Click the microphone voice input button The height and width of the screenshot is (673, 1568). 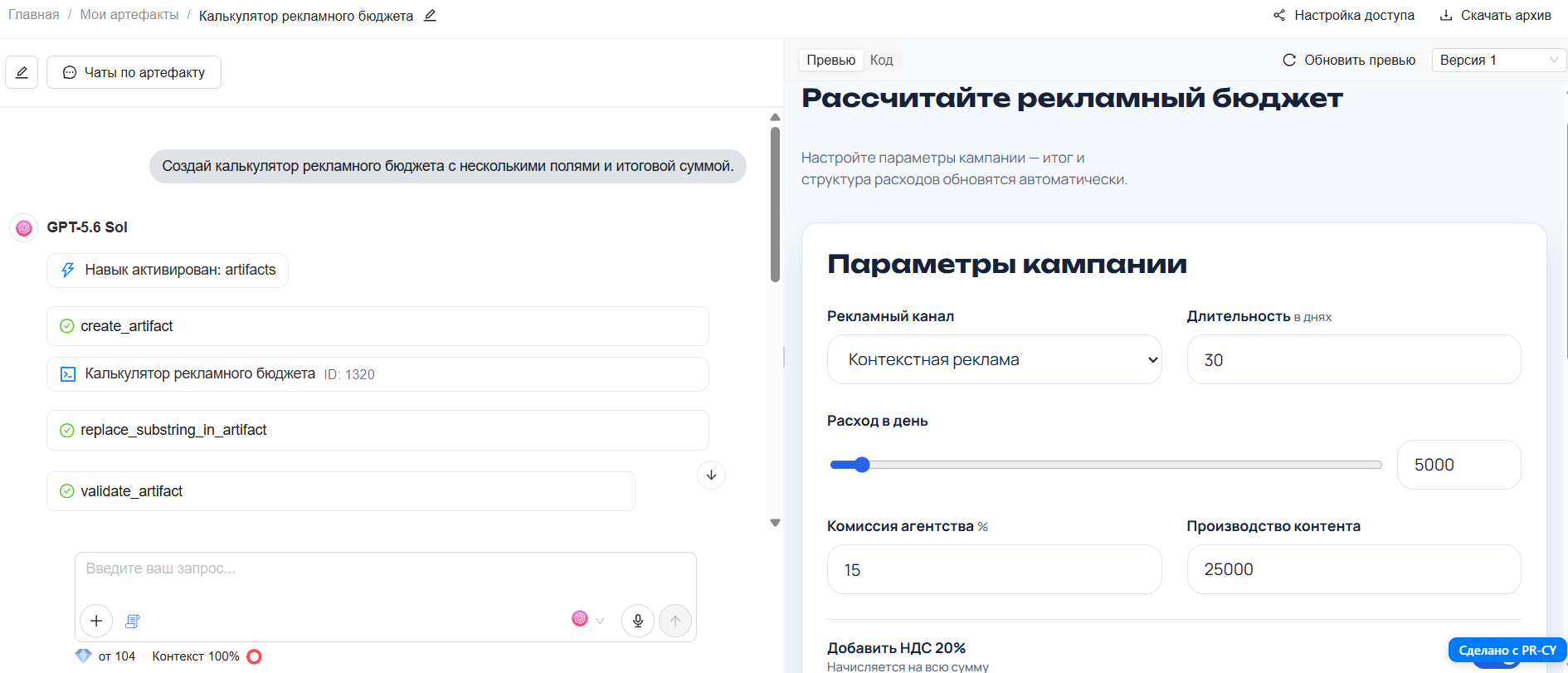tap(638, 621)
